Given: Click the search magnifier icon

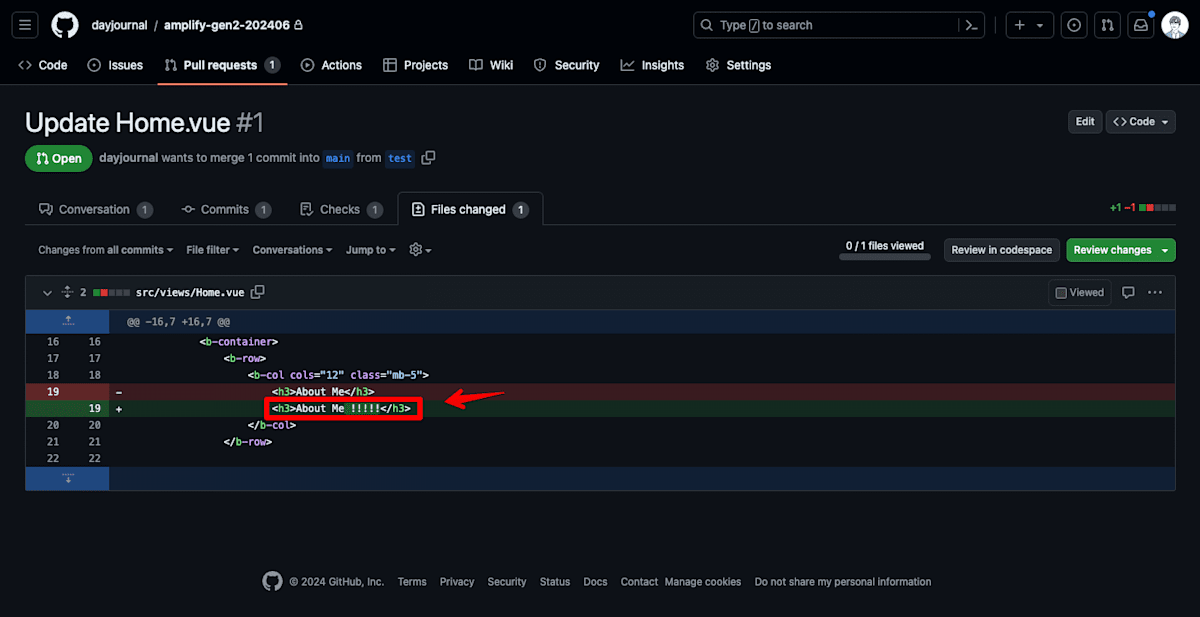Looking at the screenshot, I should (x=707, y=25).
